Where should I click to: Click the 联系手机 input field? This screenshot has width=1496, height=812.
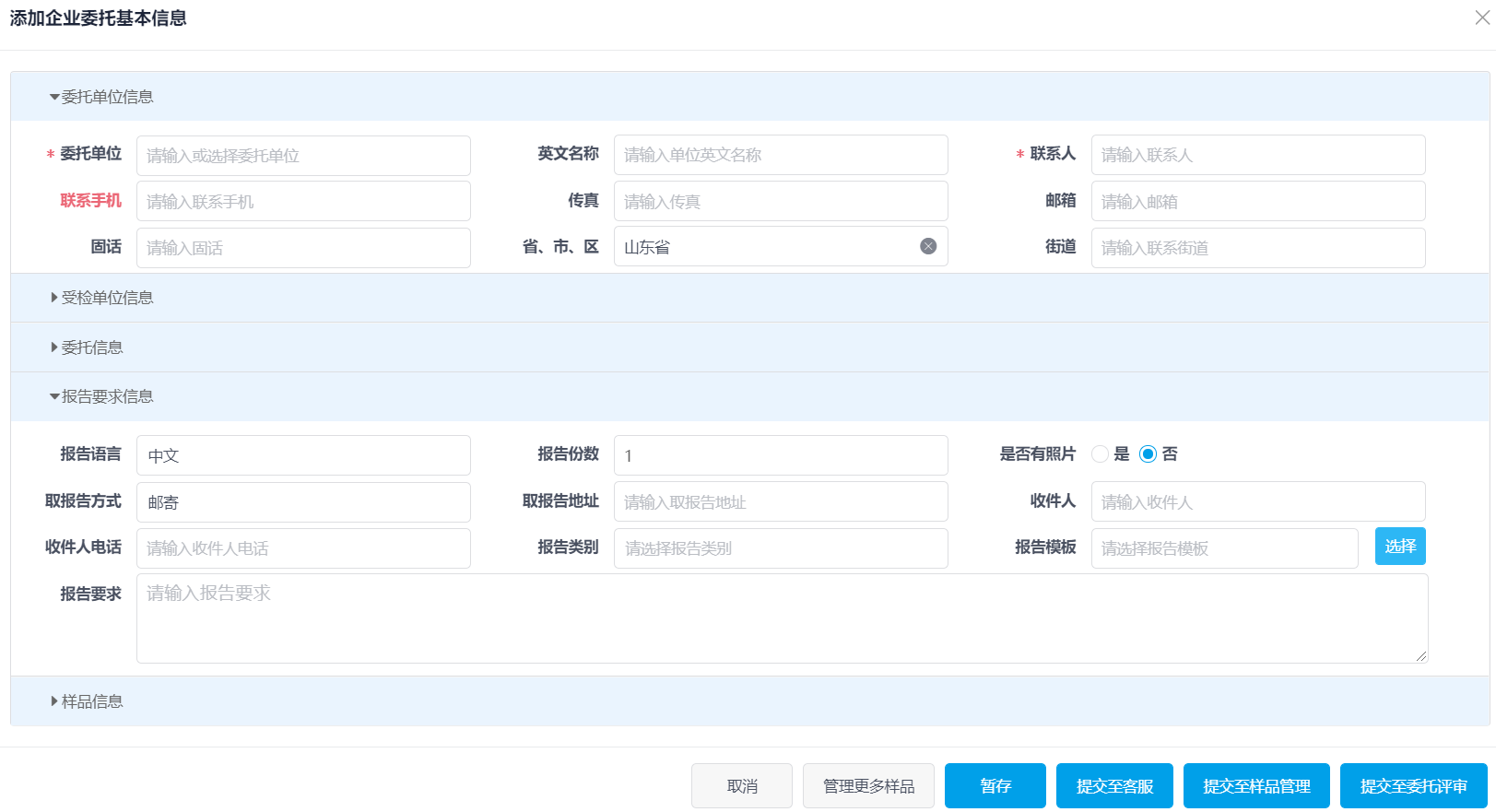(x=303, y=201)
